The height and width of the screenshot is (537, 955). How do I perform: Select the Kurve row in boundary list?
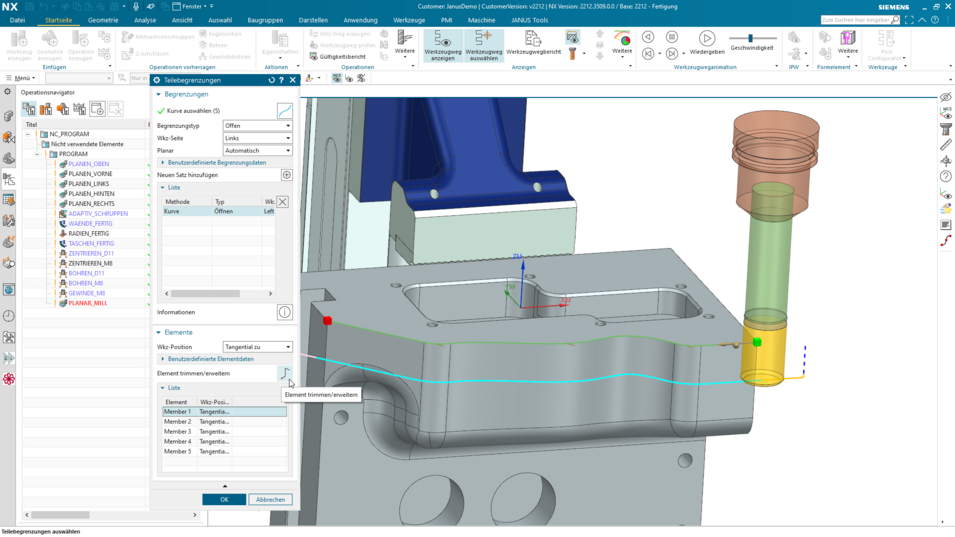[x=219, y=211]
